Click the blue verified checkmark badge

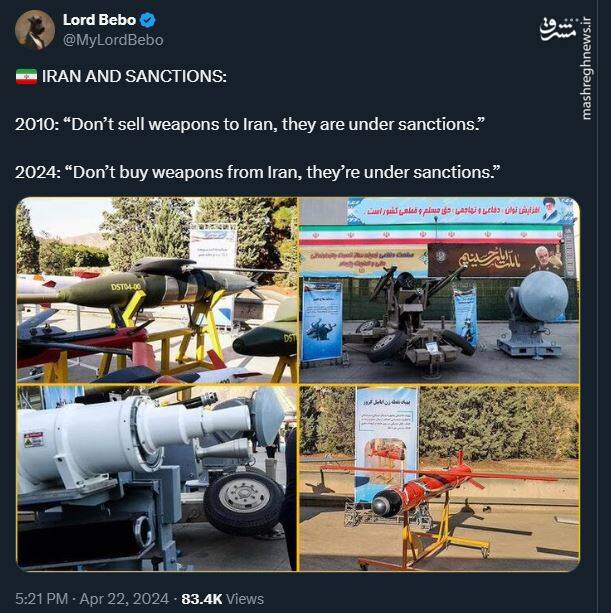click(148, 20)
